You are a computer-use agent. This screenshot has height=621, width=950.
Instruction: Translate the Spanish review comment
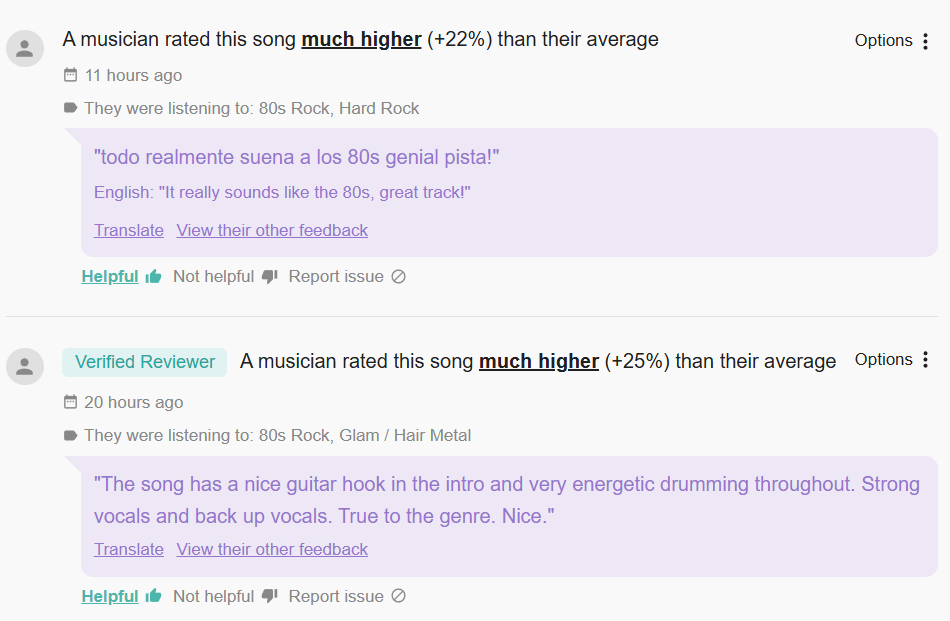pos(128,231)
